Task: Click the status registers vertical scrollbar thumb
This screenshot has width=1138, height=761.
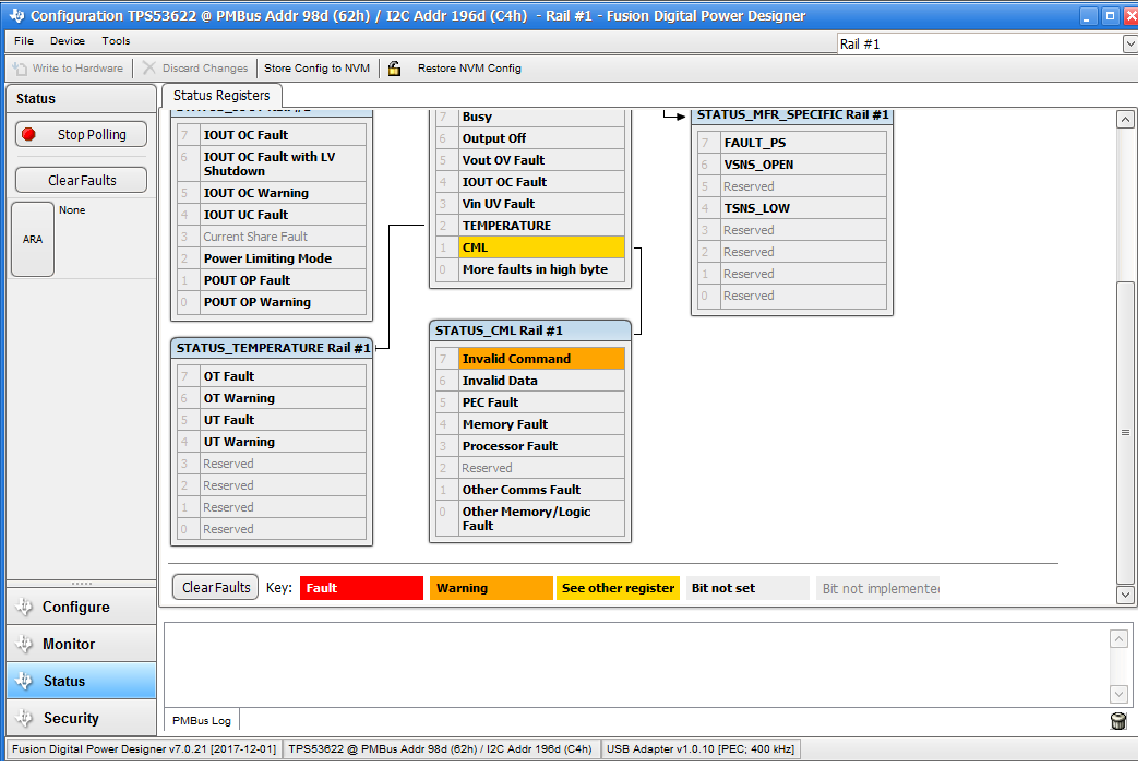Action: coord(1125,432)
